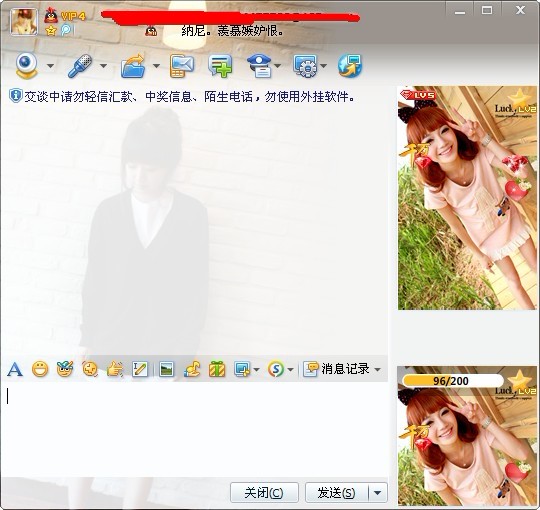Click the blue bubble icon beside the star

pyautogui.click(x=65, y=30)
